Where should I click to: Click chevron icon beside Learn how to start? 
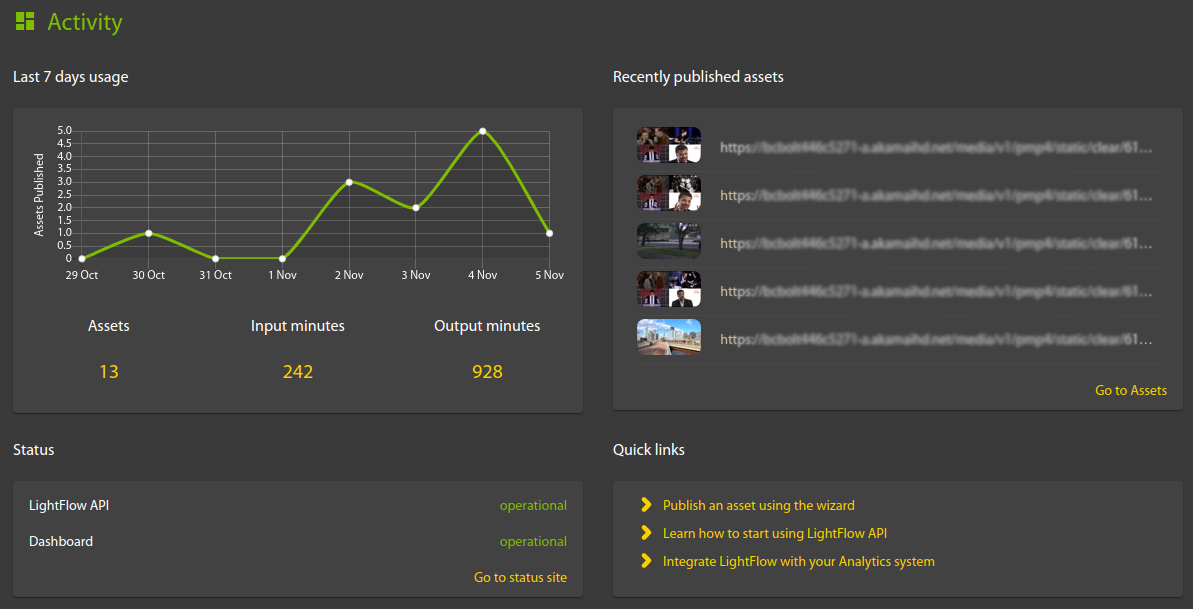(x=646, y=533)
